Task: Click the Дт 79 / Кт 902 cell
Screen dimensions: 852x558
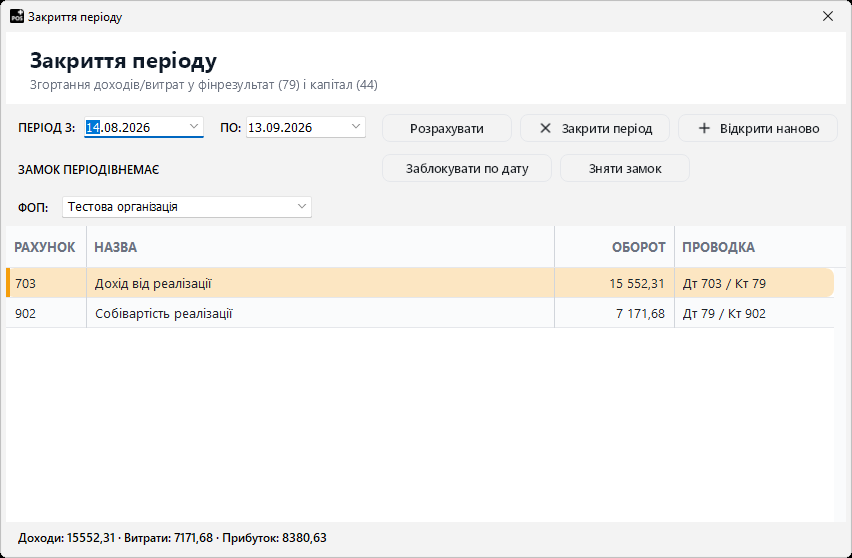Action: tap(754, 314)
